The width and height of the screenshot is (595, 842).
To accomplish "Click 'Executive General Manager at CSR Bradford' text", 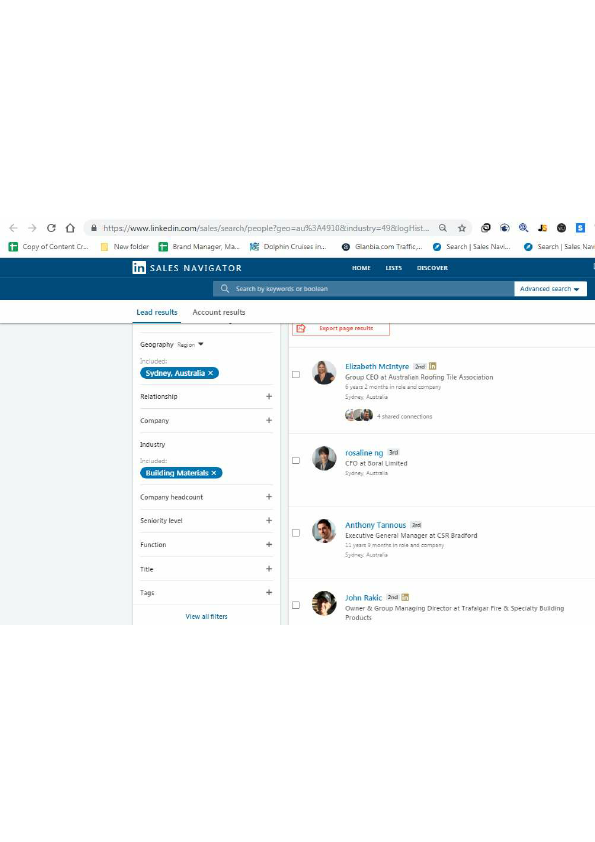I will (x=411, y=535).
